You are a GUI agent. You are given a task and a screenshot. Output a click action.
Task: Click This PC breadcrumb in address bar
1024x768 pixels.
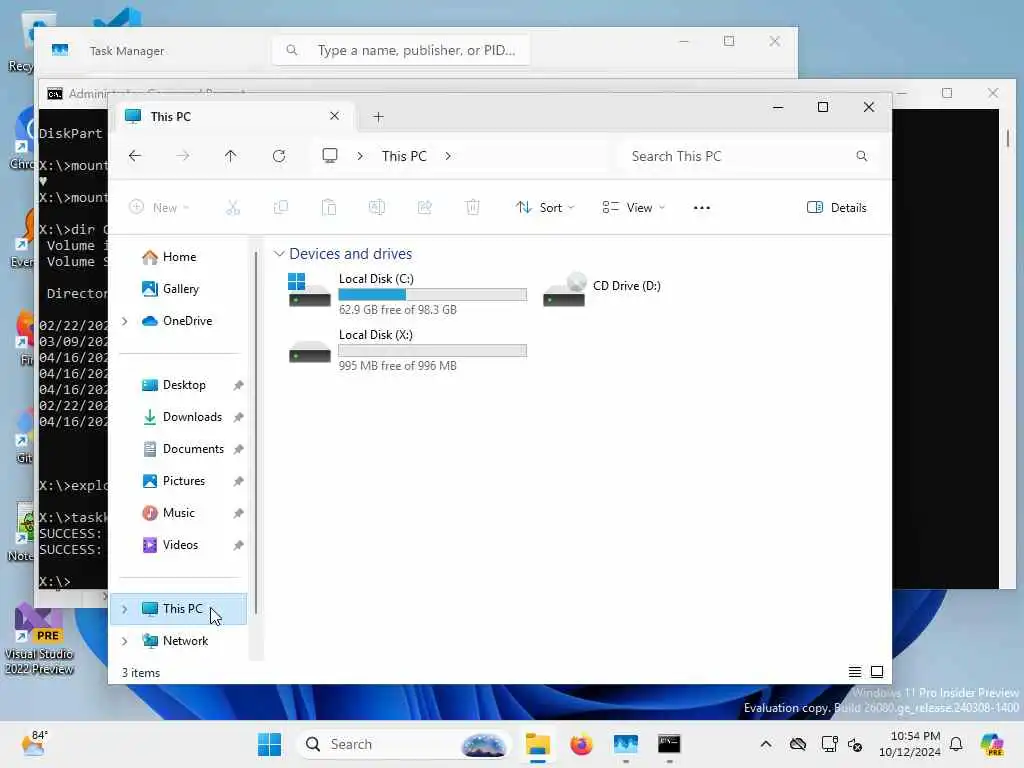pos(404,156)
